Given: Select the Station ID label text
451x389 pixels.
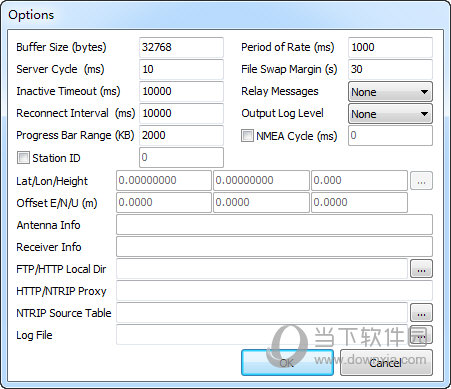Looking at the screenshot, I should 56,158.
